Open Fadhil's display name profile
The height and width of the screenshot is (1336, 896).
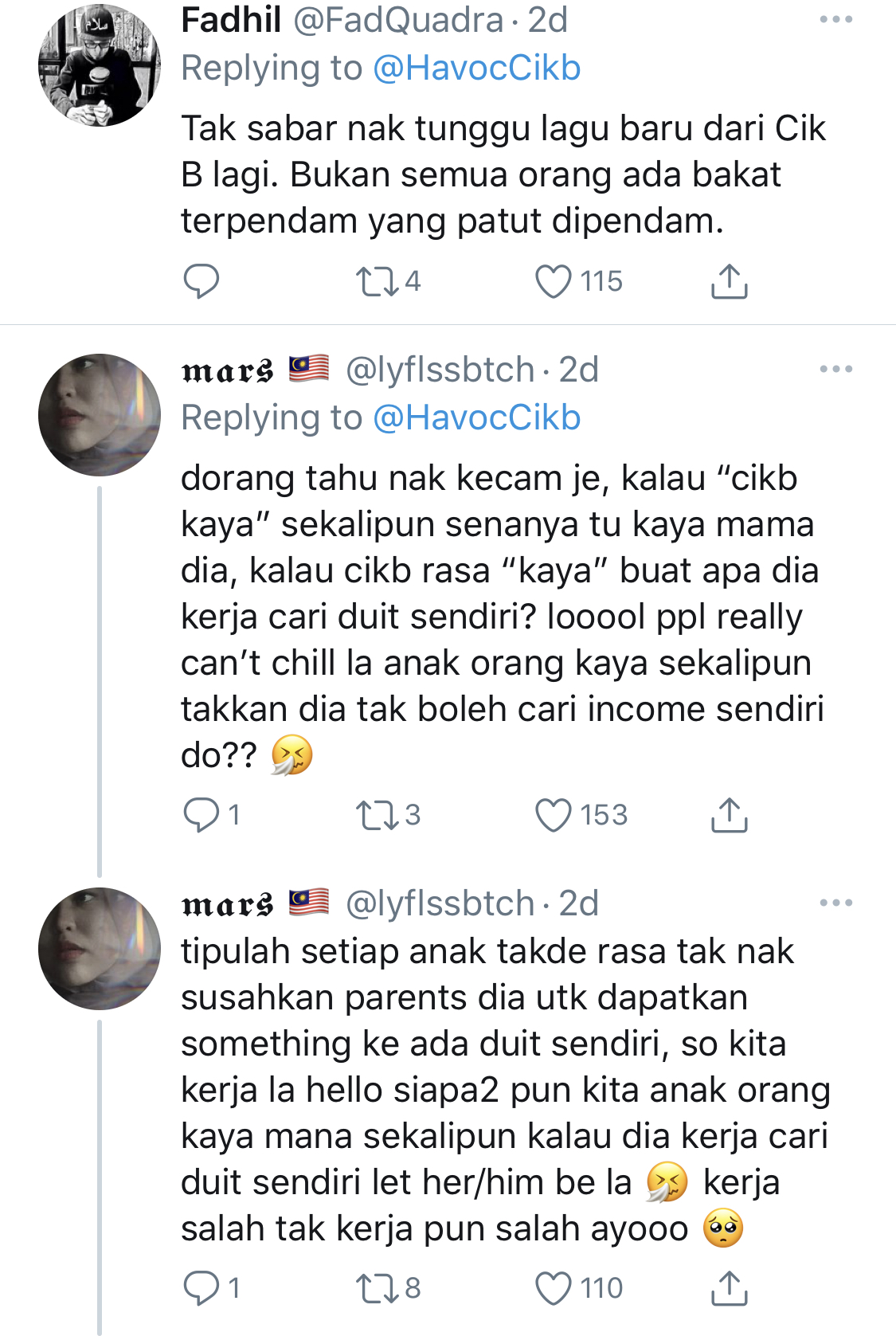click(x=231, y=20)
